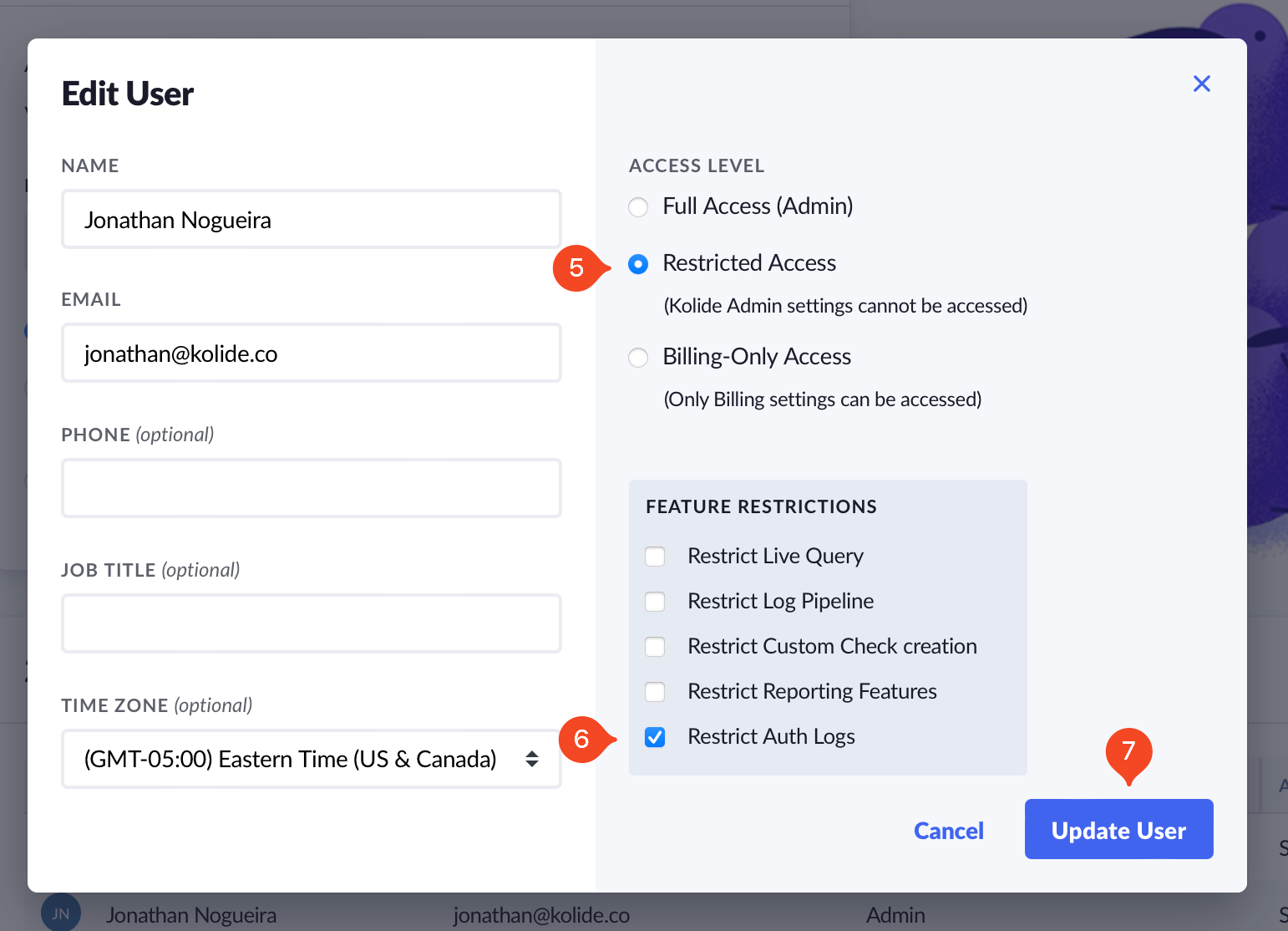The image size is (1288, 931).
Task: Uncheck the Restrict Auth Logs checkbox
Action: (655, 737)
